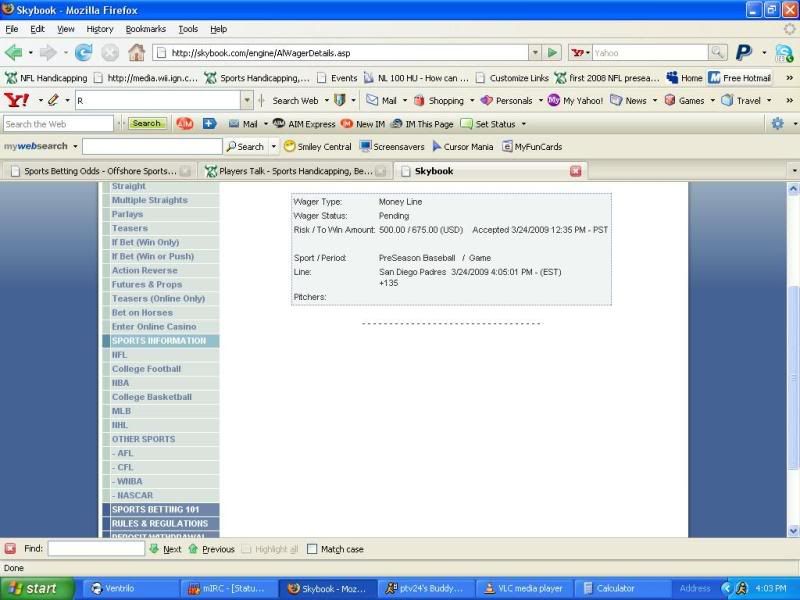Open the PayPal toolbar icon
The image size is (800, 600).
point(744,53)
